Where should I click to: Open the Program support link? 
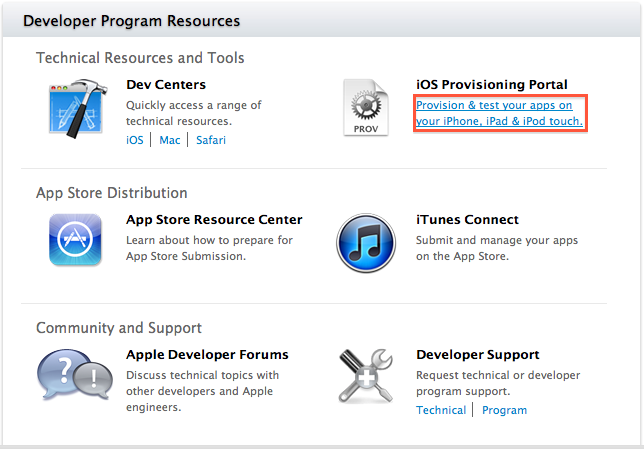pos(504,410)
